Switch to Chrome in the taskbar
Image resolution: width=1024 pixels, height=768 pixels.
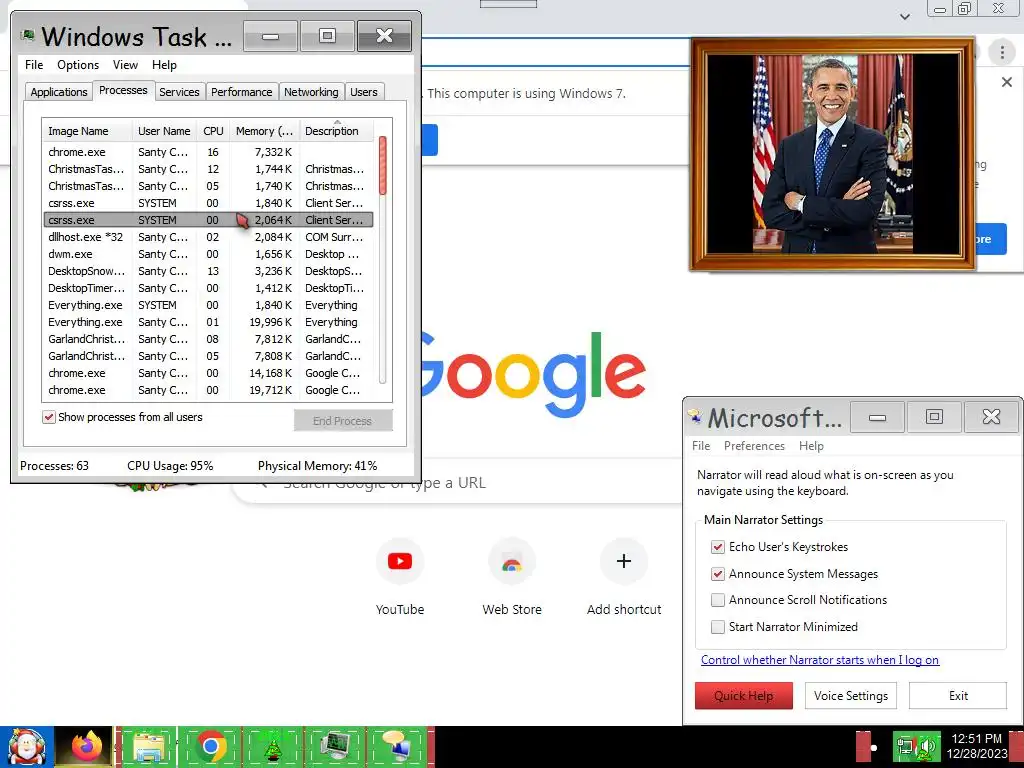tap(210, 747)
